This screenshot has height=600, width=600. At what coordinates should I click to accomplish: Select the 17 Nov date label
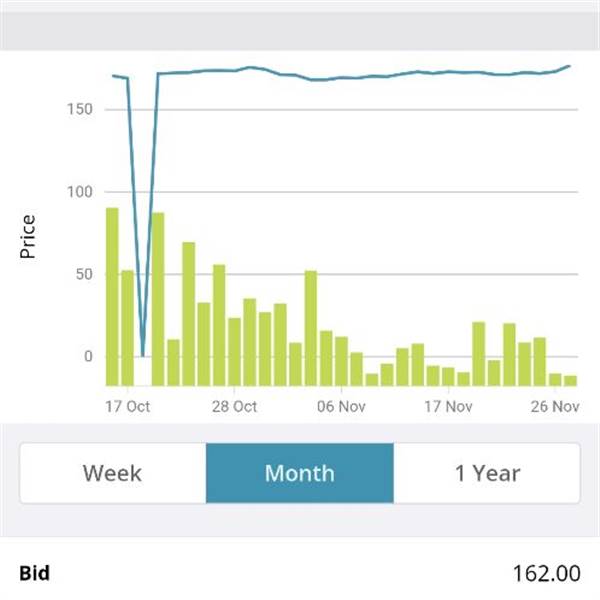click(x=446, y=407)
